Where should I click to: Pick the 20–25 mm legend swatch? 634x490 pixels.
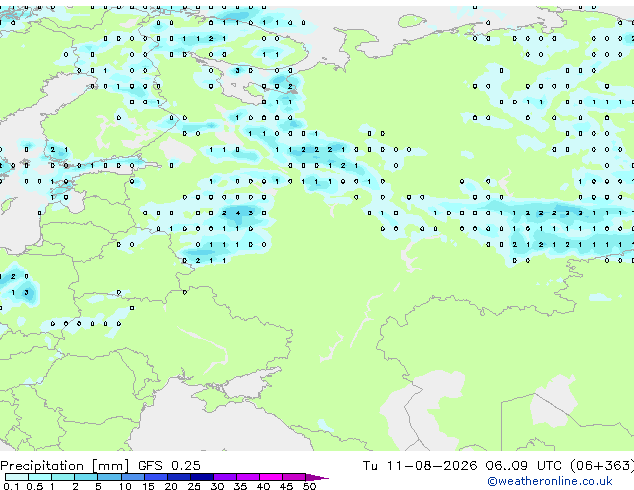[x=178, y=477]
